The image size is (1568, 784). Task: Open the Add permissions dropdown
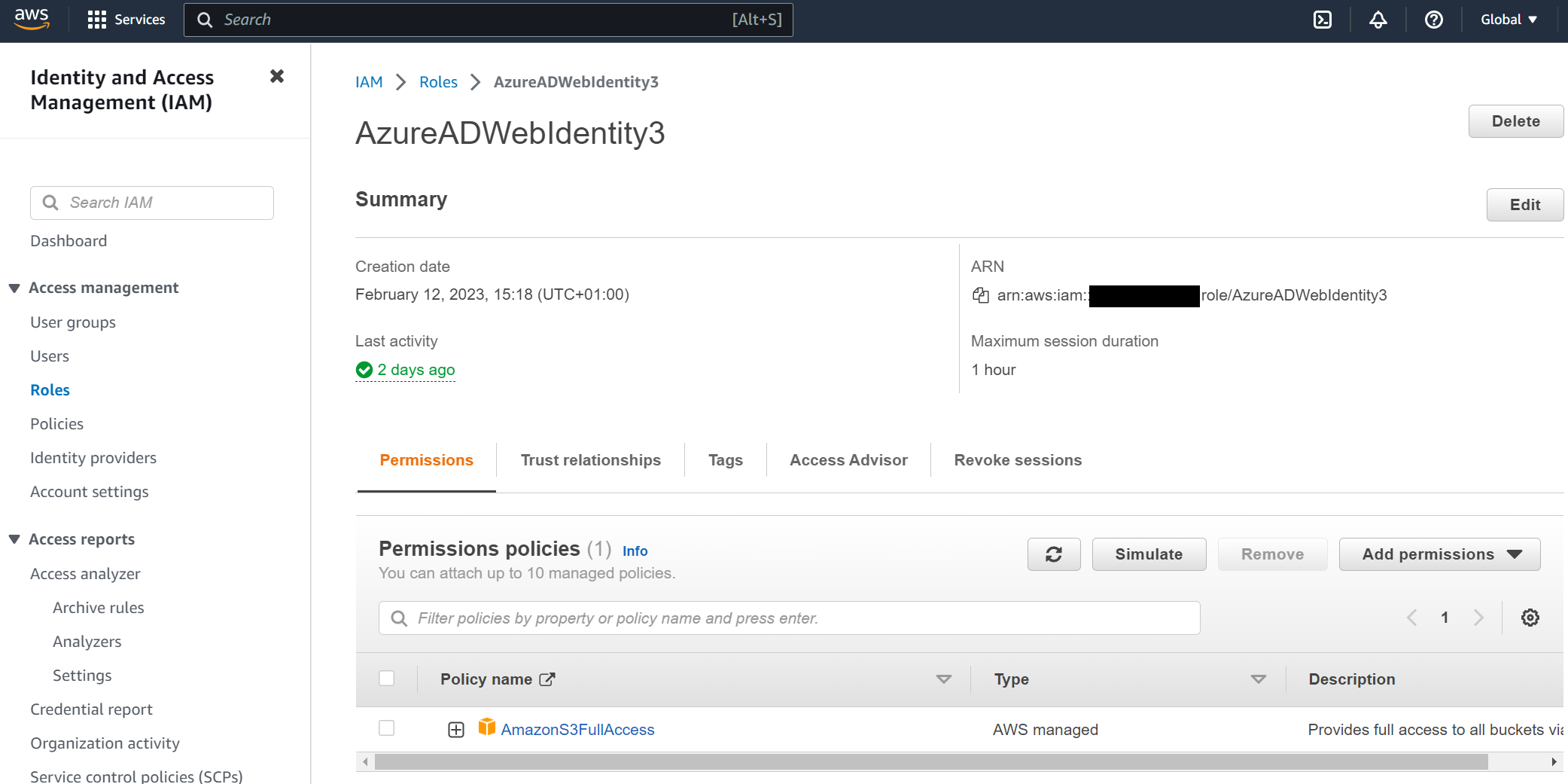point(1440,554)
